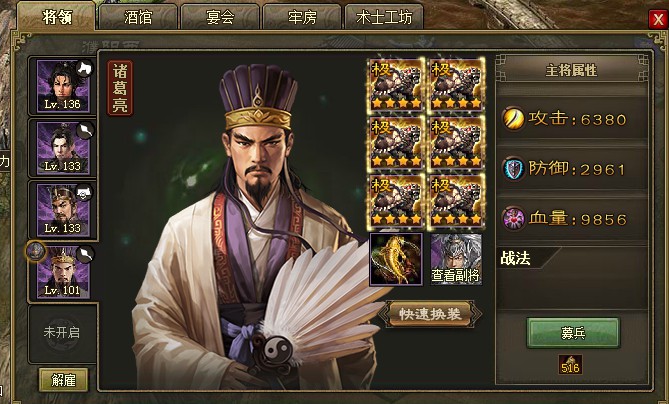Click the 血量 health icon
The image size is (669, 404).
[513, 218]
